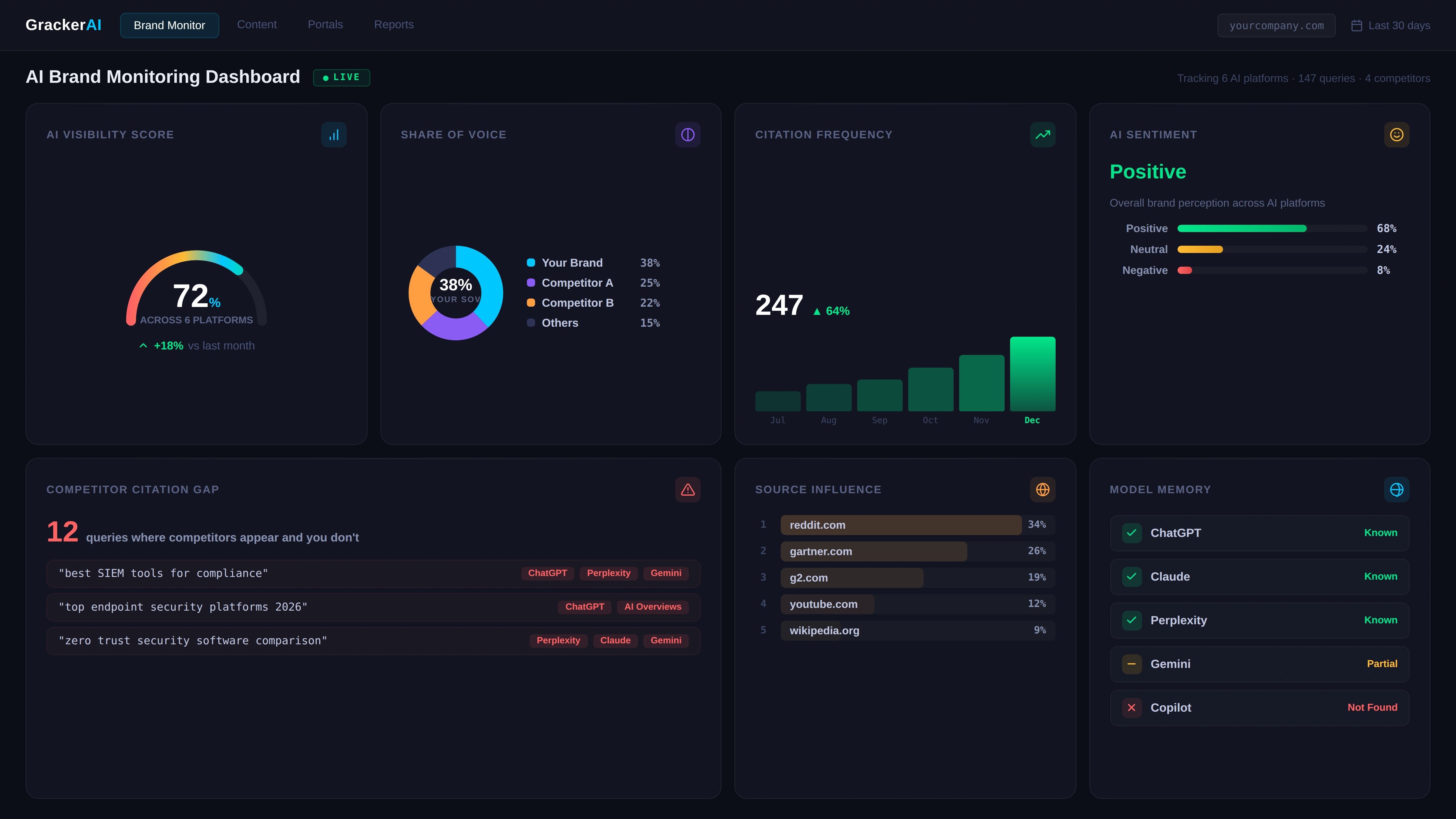Open the Reports tab
Screen dimensions: 1456x819
[393, 25]
